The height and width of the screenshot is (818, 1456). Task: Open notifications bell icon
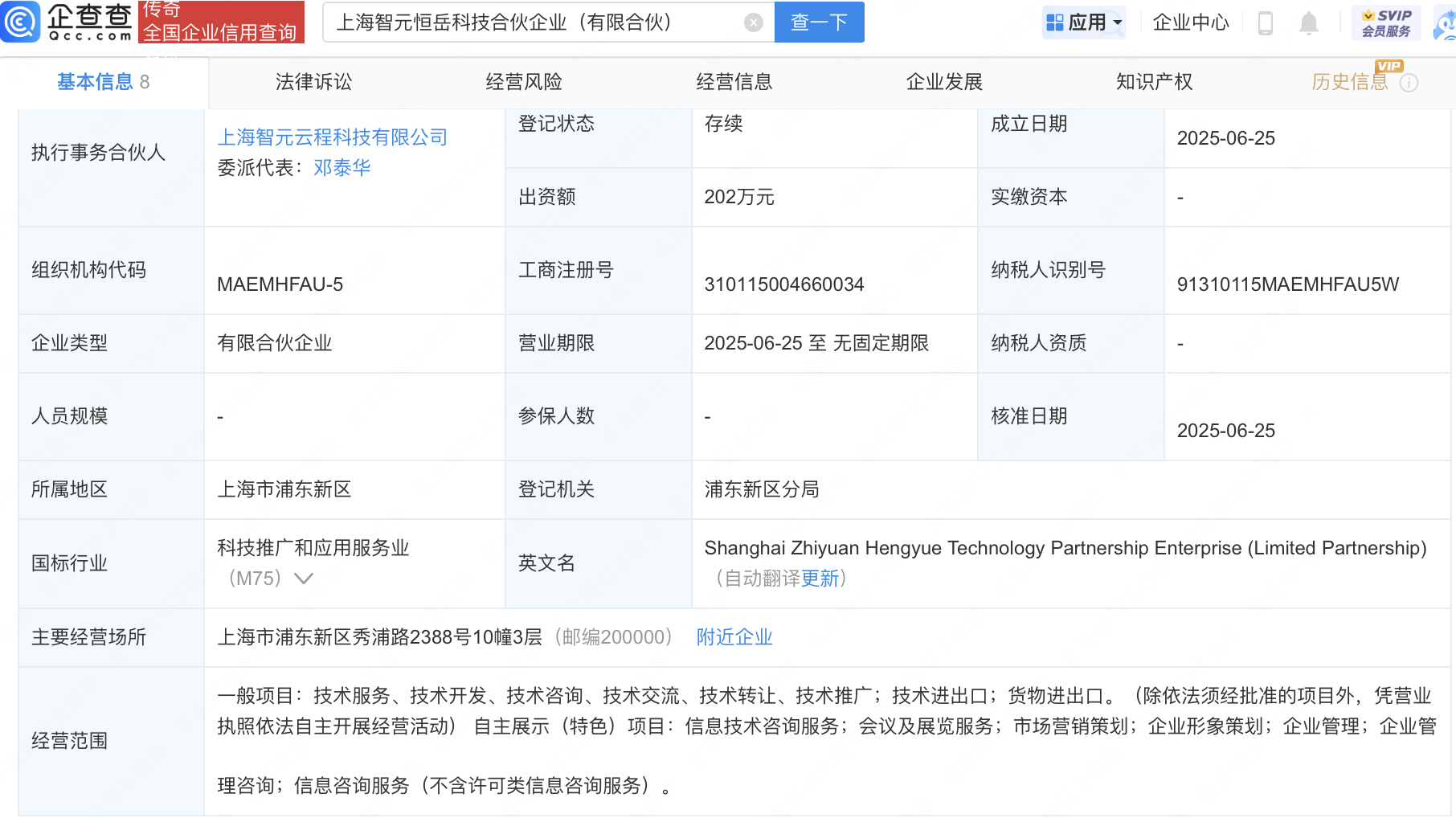point(1308,22)
